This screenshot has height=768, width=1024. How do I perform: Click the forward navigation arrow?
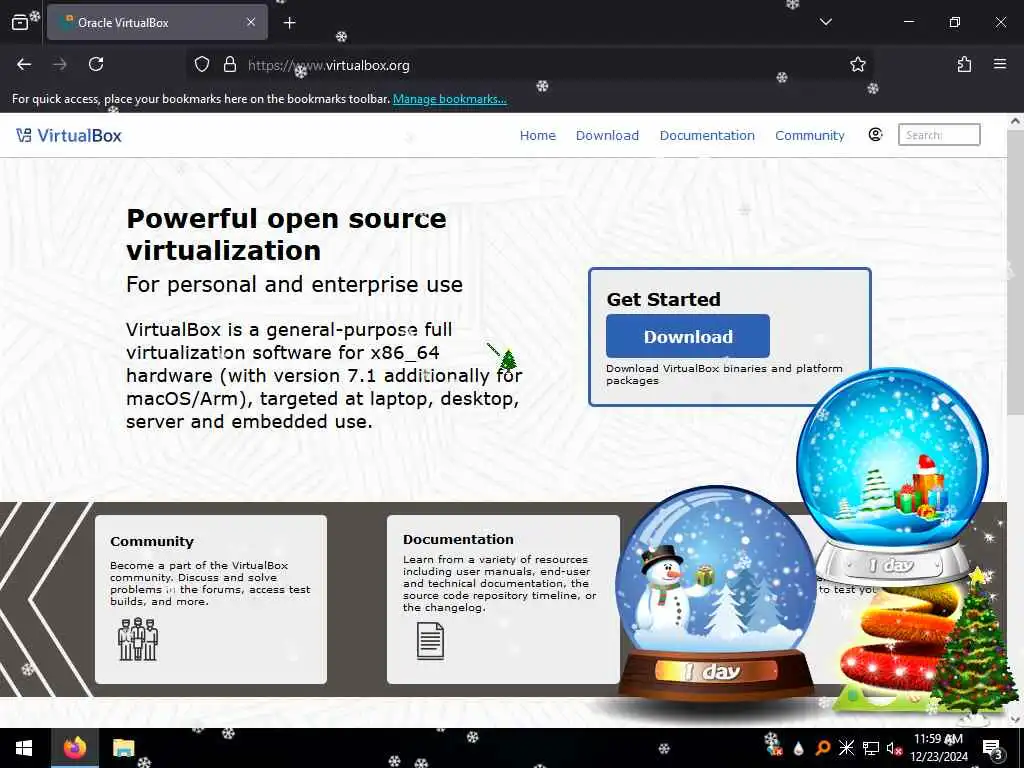[60, 64]
